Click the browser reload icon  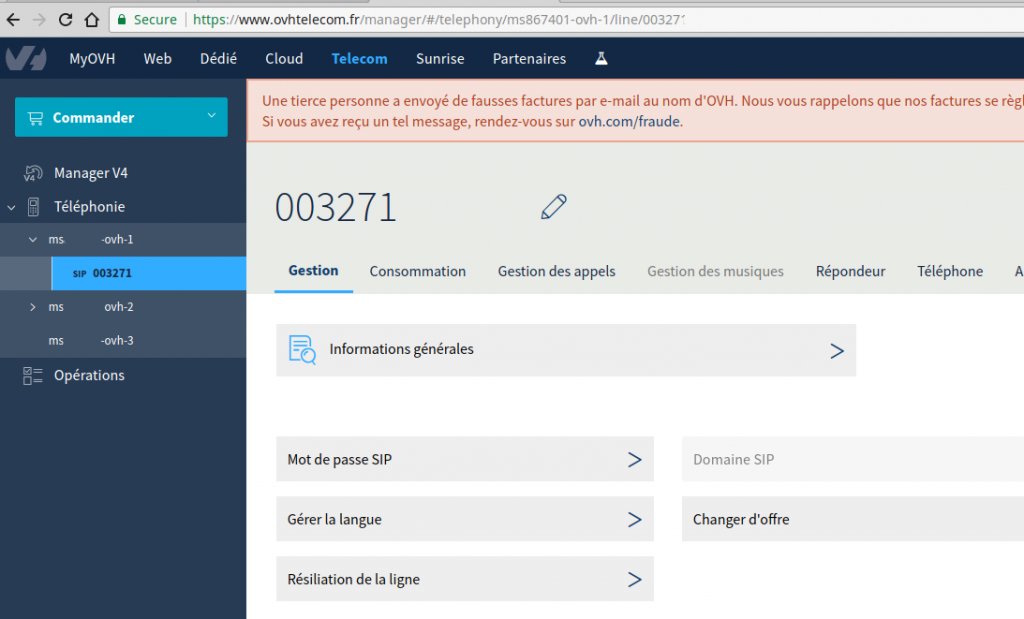[x=64, y=17]
